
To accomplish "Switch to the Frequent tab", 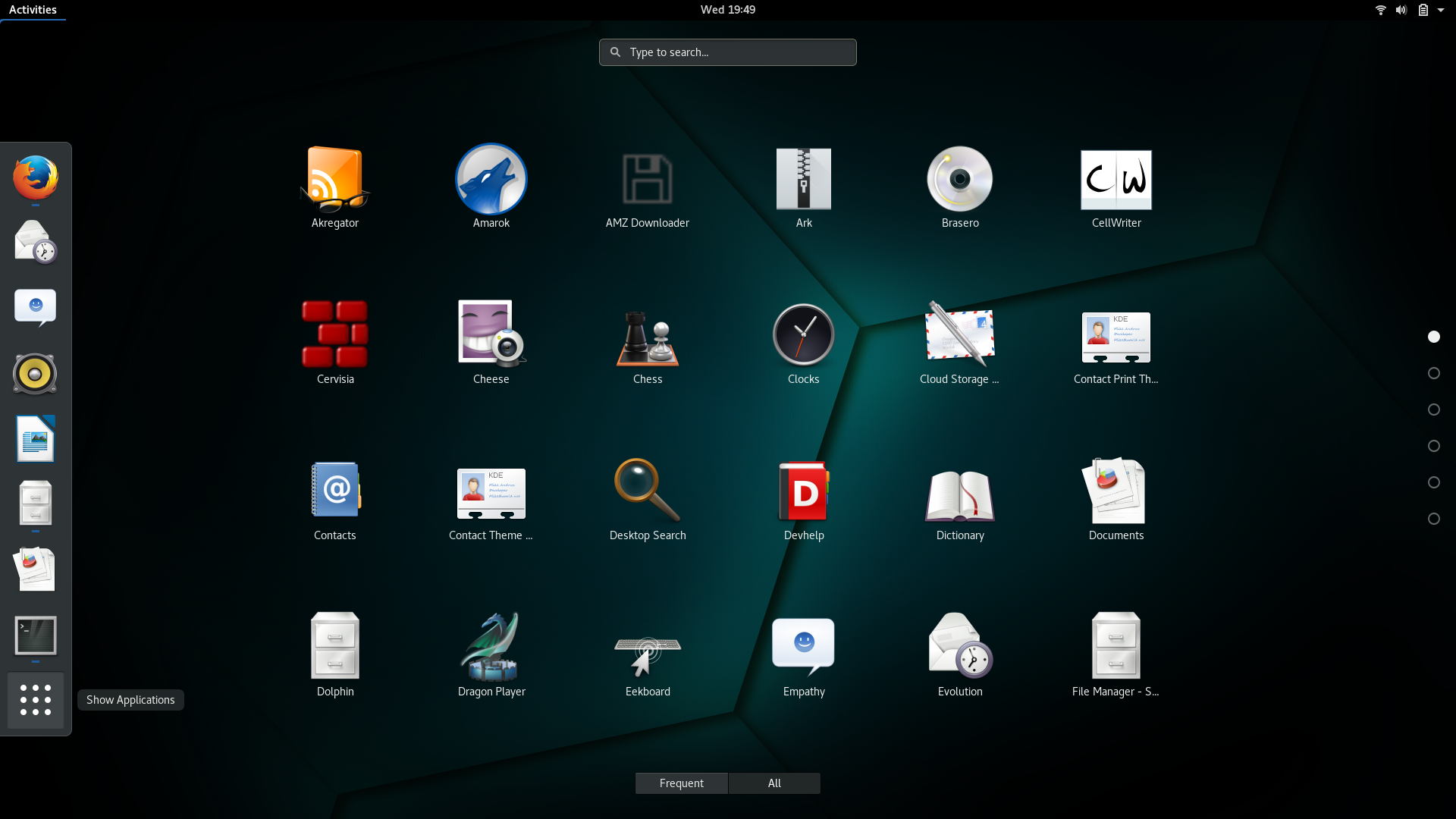I will click(682, 783).
